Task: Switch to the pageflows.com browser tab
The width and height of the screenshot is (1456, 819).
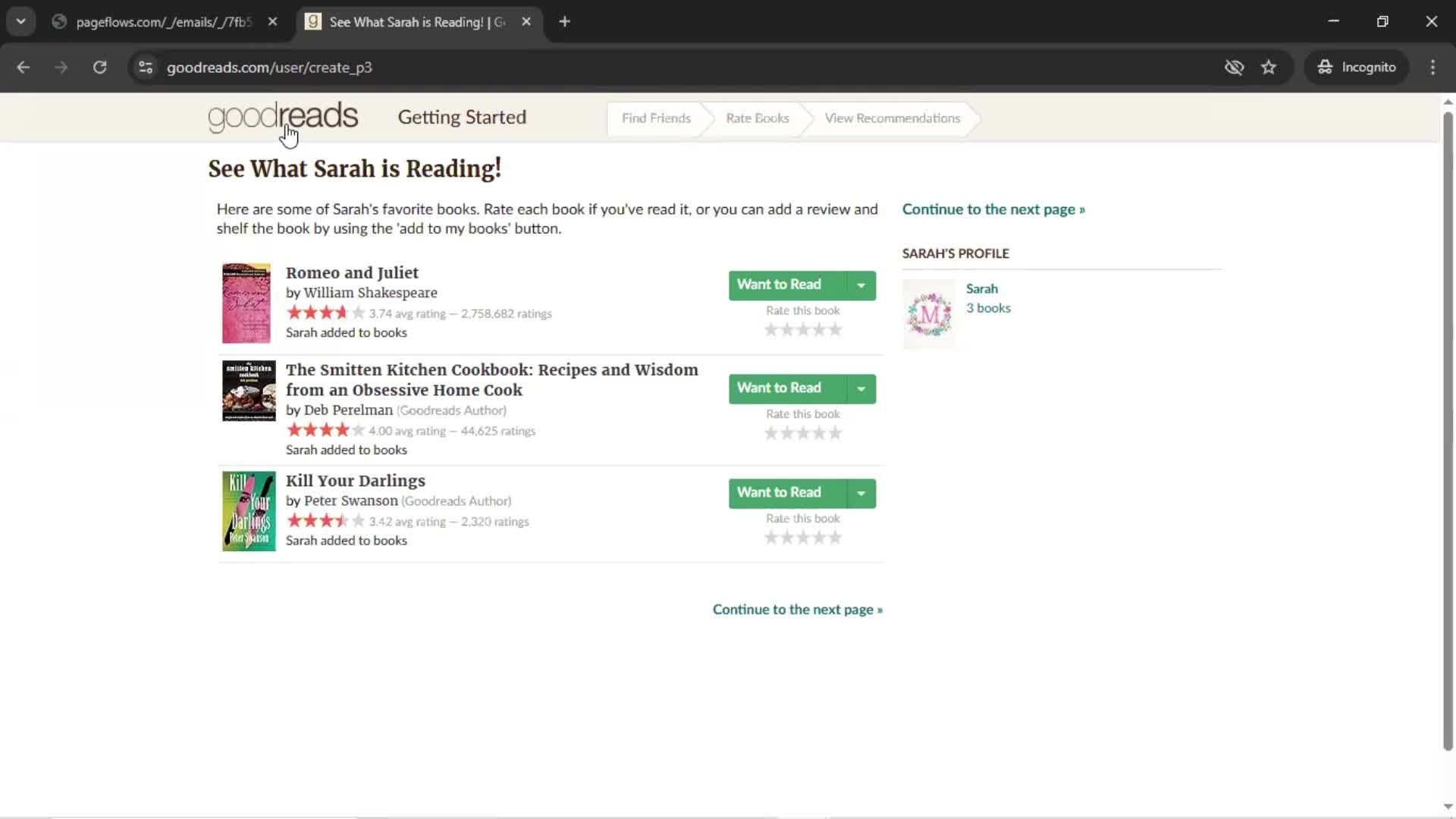Action: coord(165,22)
